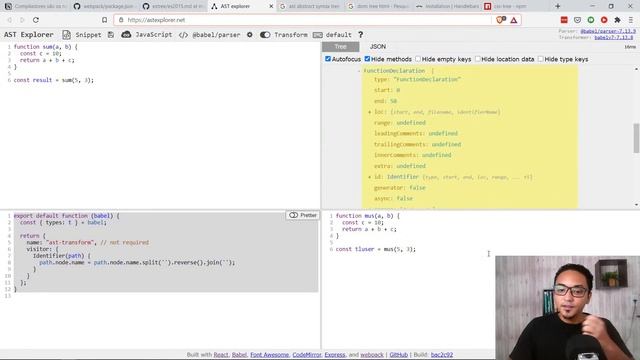The image size is (640, 360).
Task: Switch to the ast abstract syntax tree tab
Action: (310, 7)
